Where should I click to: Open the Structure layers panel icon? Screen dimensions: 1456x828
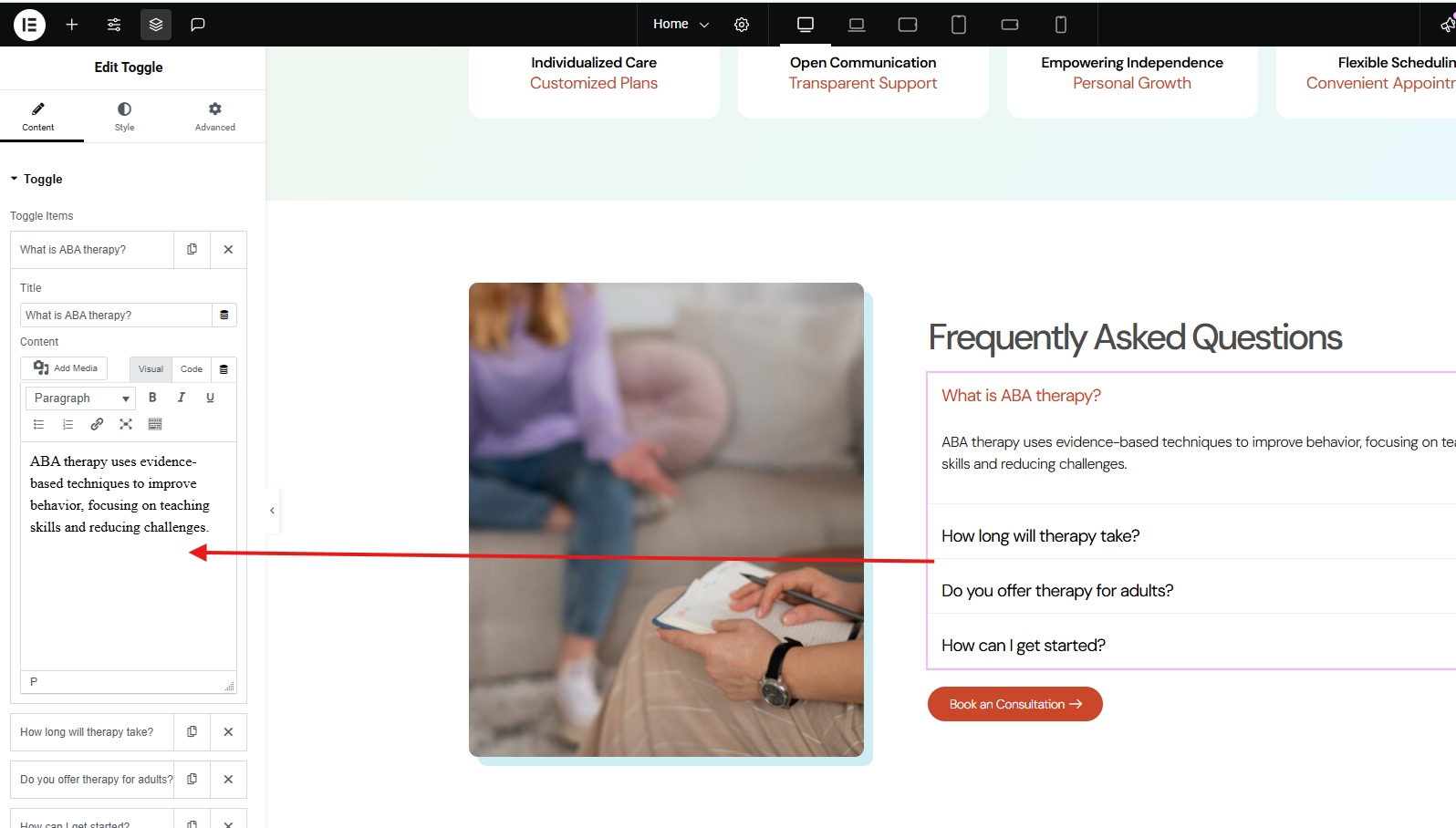156,25
